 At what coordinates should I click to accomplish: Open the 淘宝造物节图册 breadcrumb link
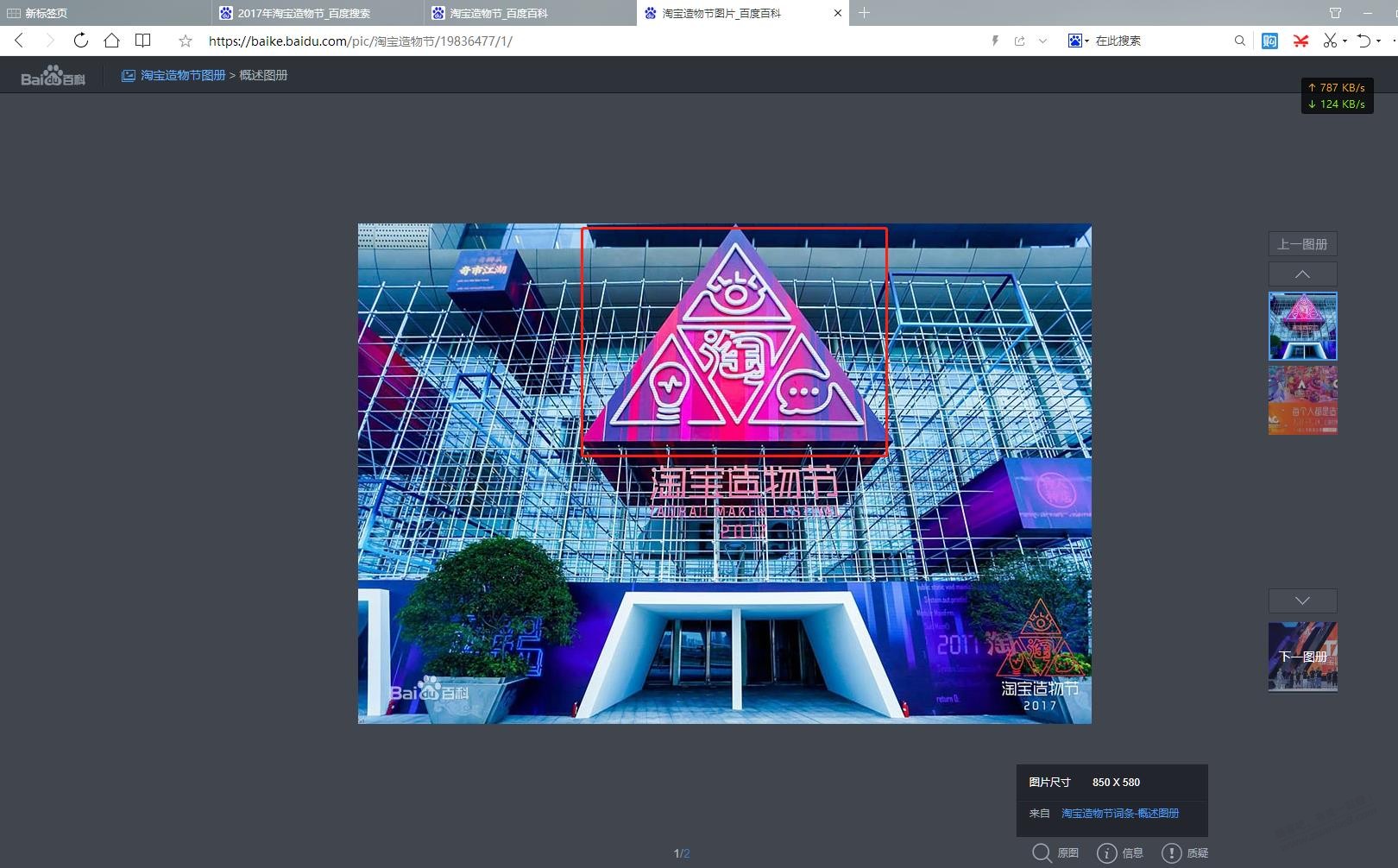coord(183,75)
